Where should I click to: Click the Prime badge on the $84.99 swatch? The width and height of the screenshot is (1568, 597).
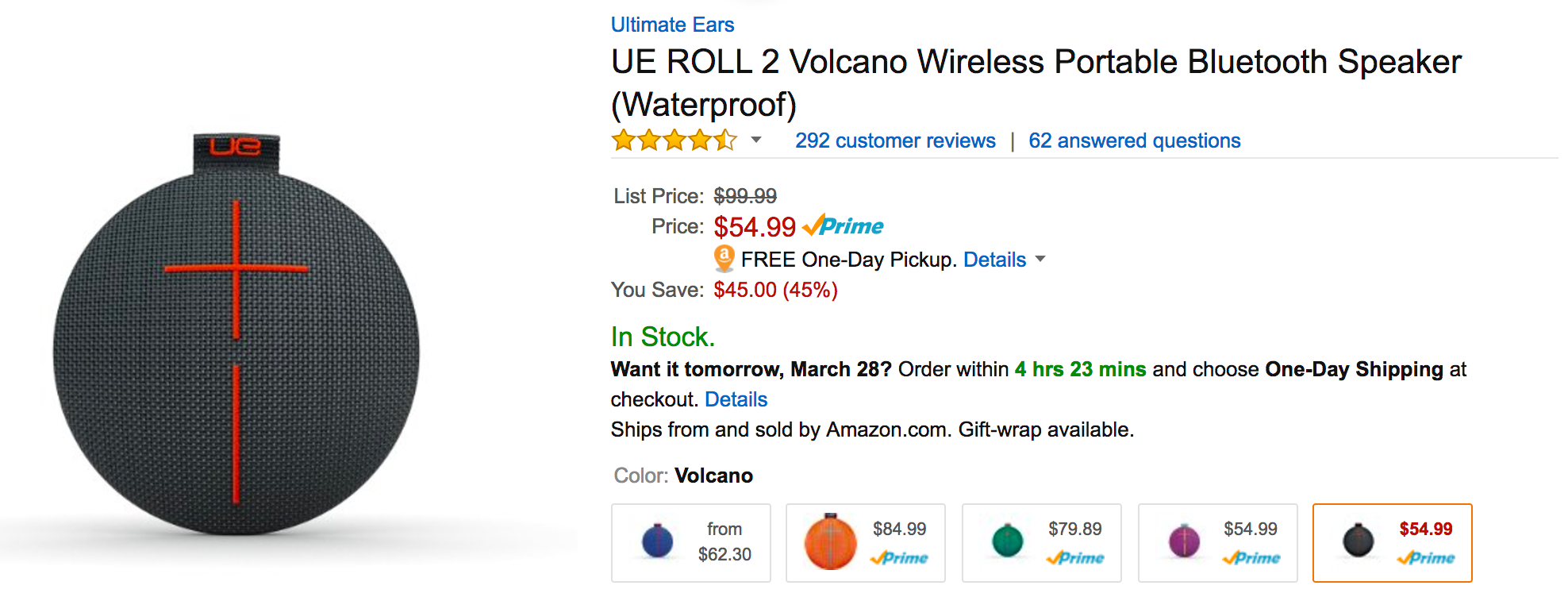pyautogui.click(x=899, y=558)
